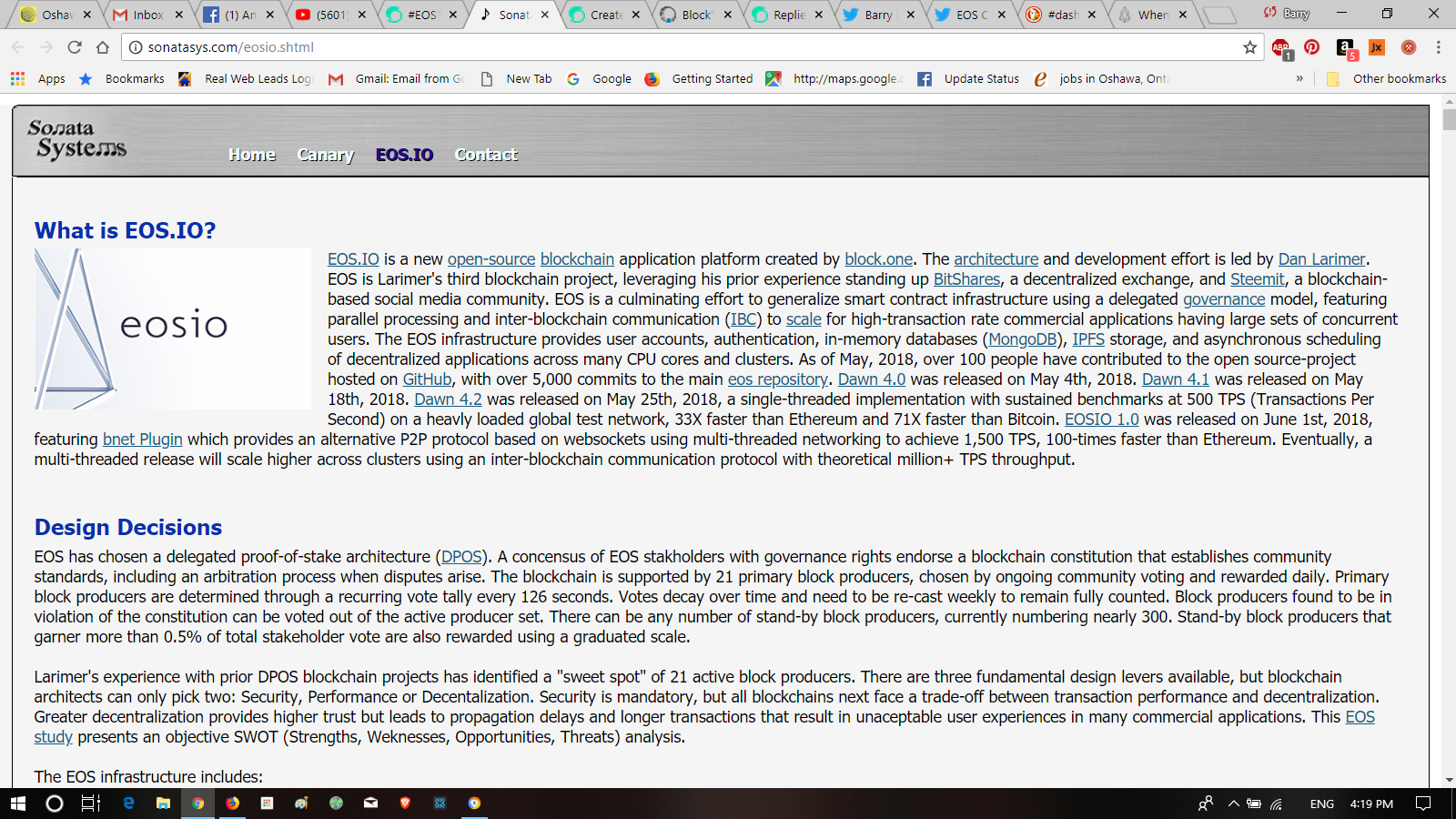This screenshot has height=819, width=1456.
Task: Click the eosio logo image
Action: coord(173,329)
